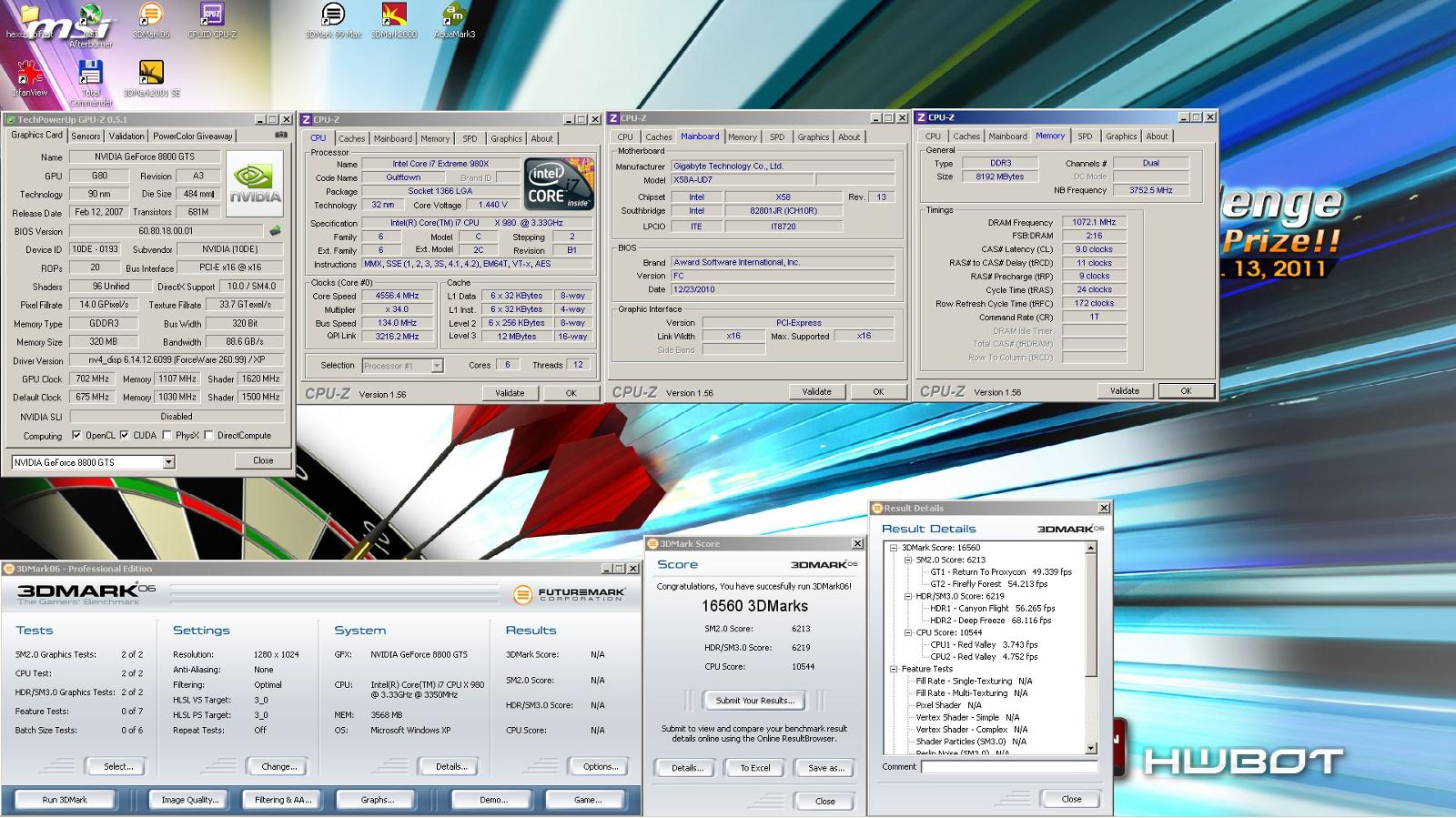Click the Intel Core i7 logo in CPU-Z
Image resolution: width=1456 pixels, height=818 pixels.
coord(559,183)
